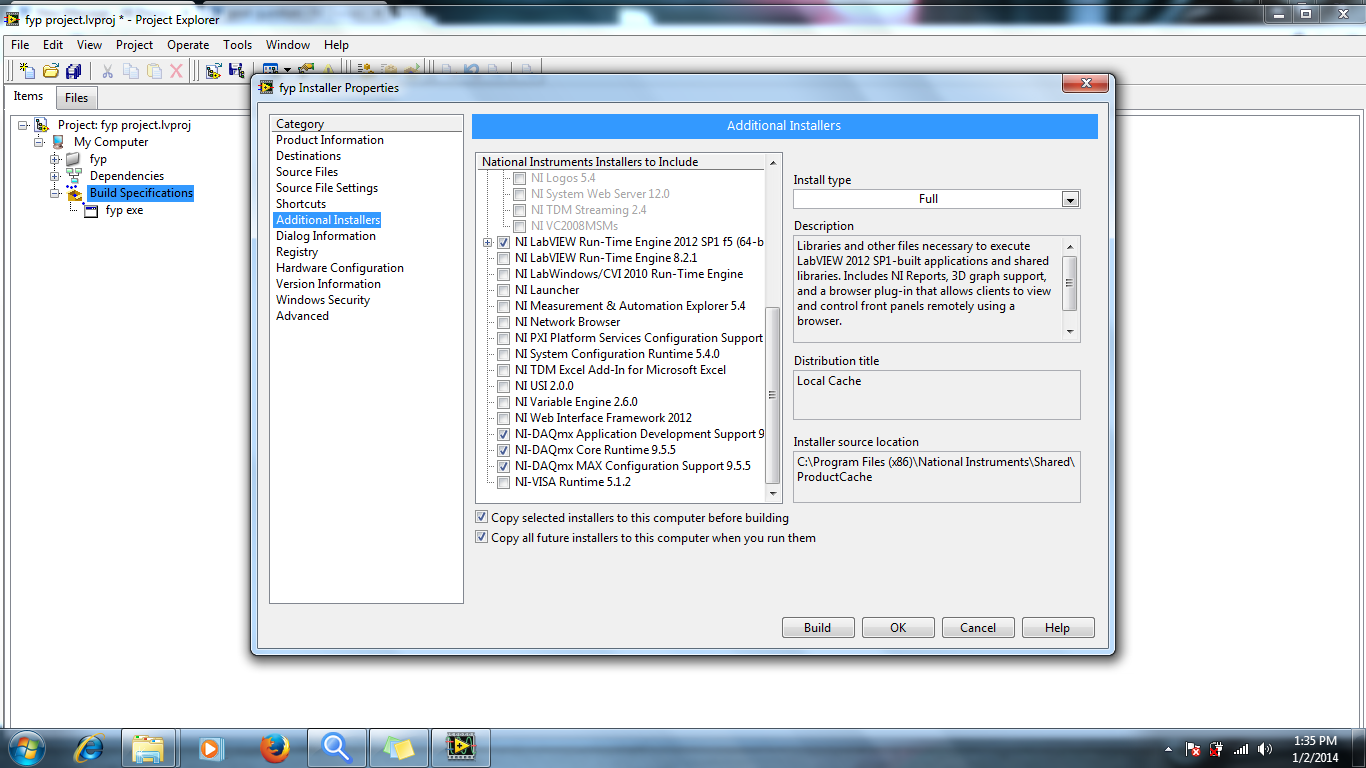Check NI Measurement & Automation Explorer 5.4
This screenshot has height=768, width=1366.
point(504,306)
